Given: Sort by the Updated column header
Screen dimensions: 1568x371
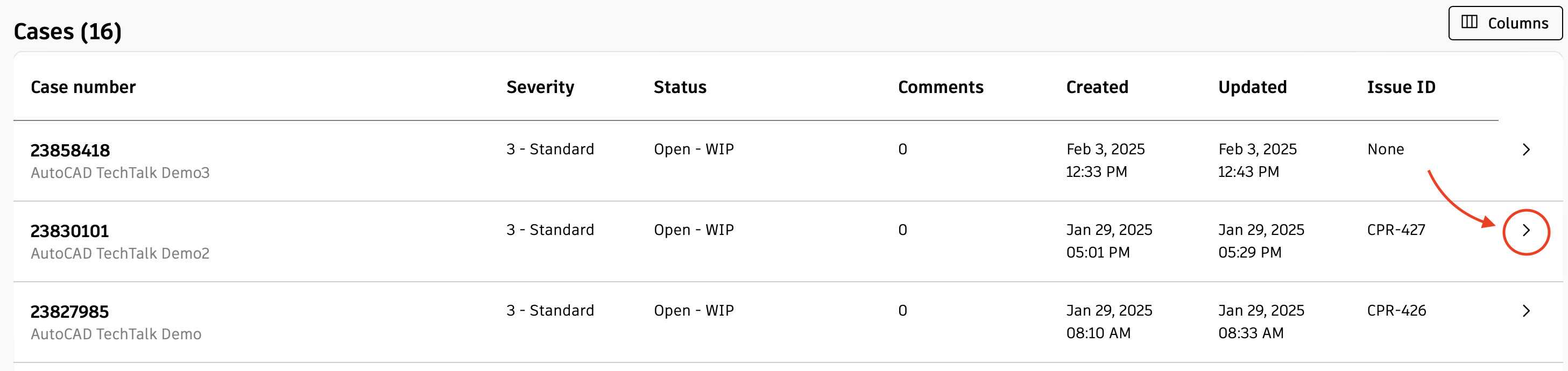Looking at the screenshot, I should point(1252,87).
